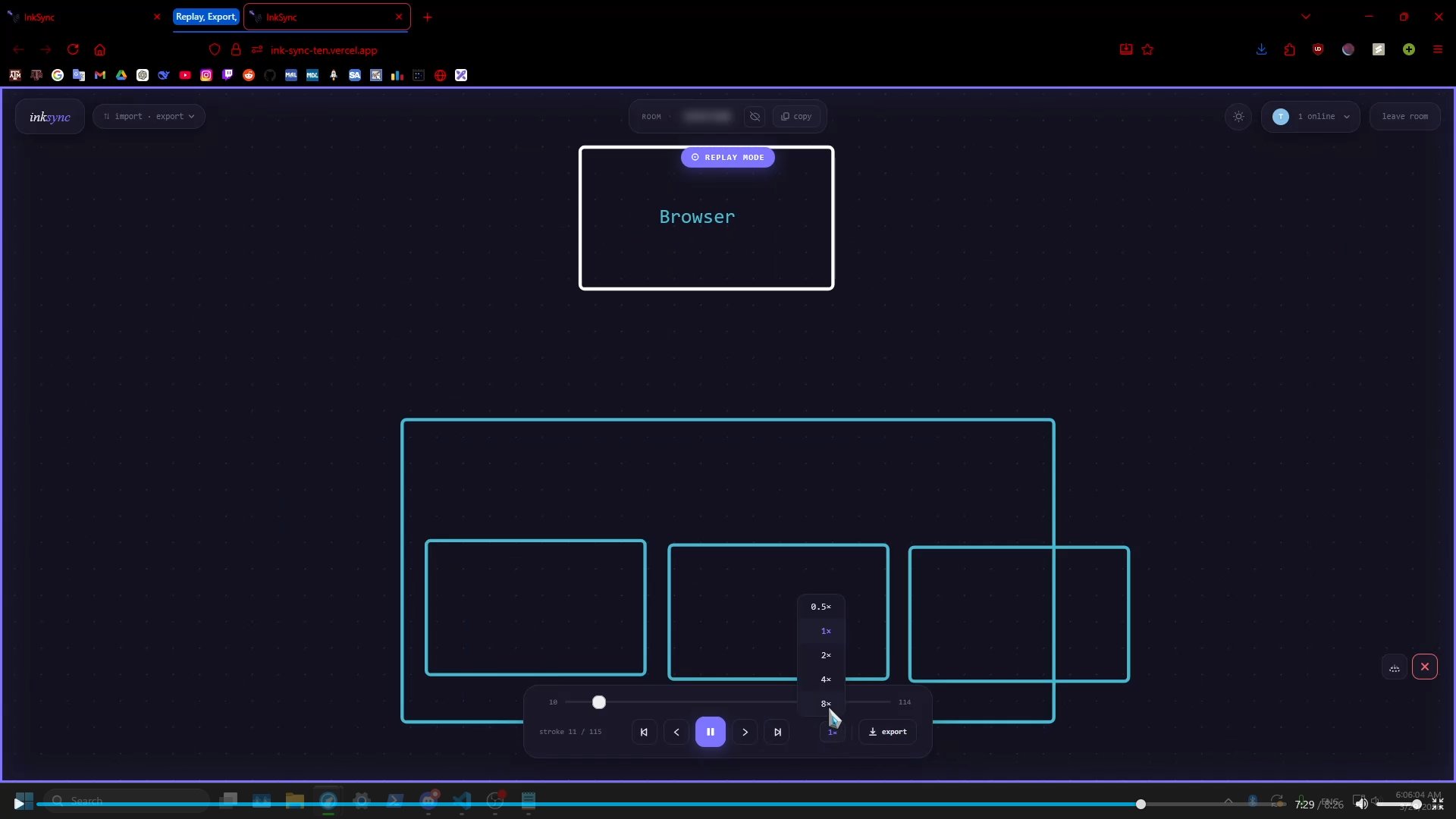Open the 1× playback speed selector
This screenshot has width=1456, height=819.
832,732
